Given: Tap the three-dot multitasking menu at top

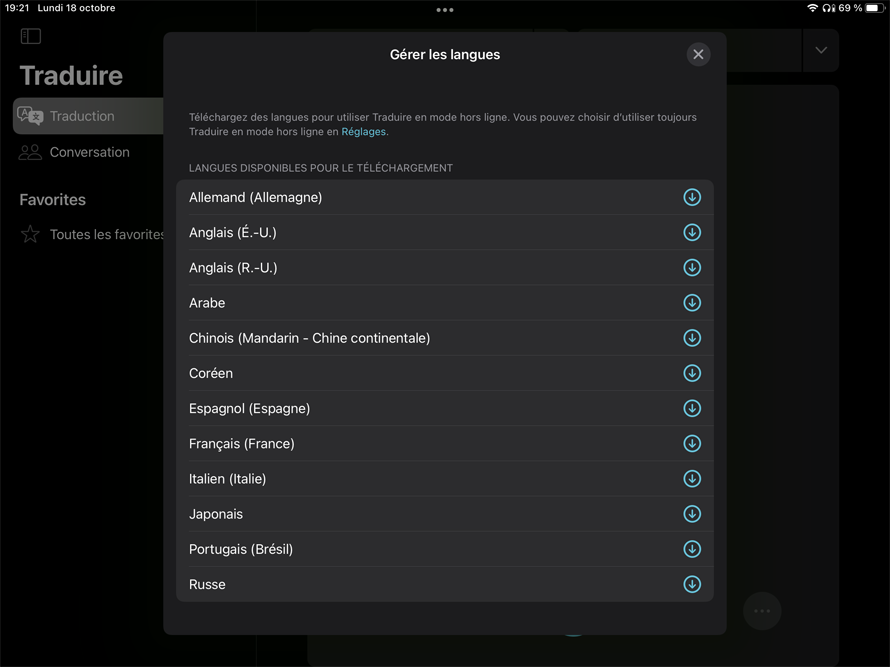Looking at the screenshot, I should tap(445, 10).
